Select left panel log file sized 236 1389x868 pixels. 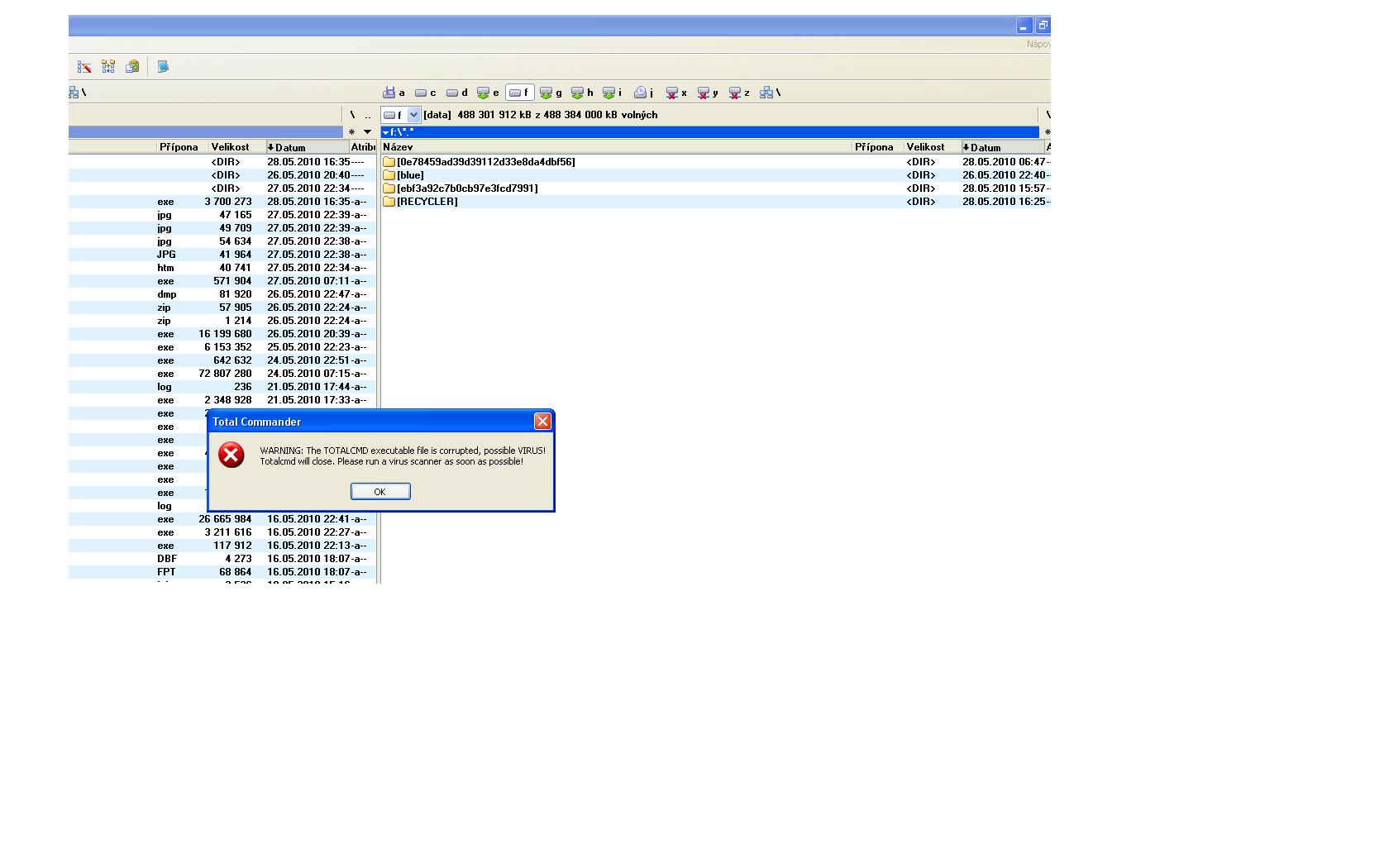click(222, 387)
